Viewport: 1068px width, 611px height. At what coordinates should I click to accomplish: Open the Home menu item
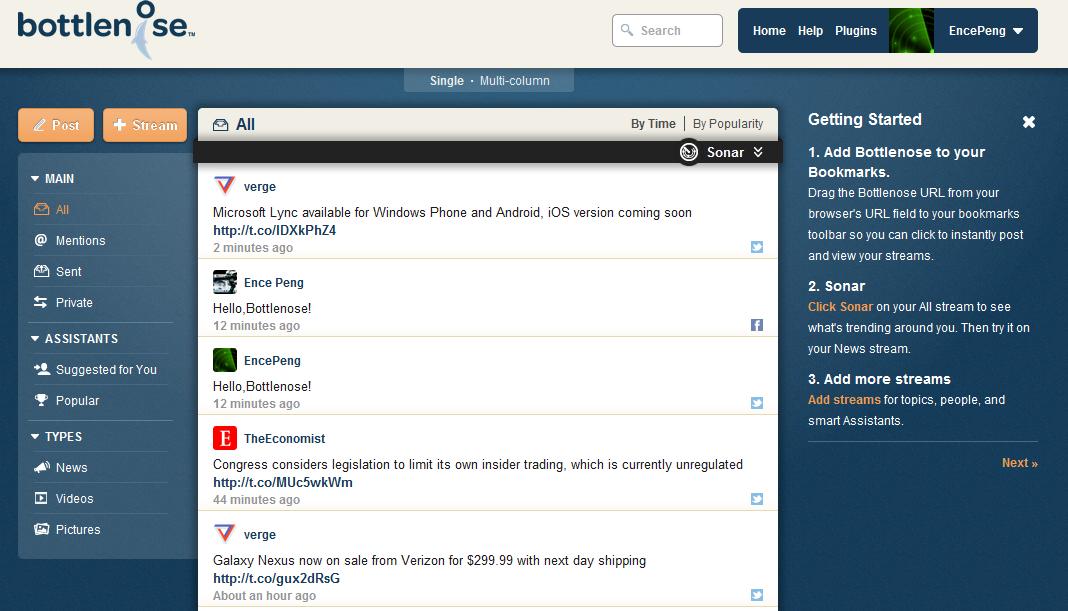click(x=769, y=31)
